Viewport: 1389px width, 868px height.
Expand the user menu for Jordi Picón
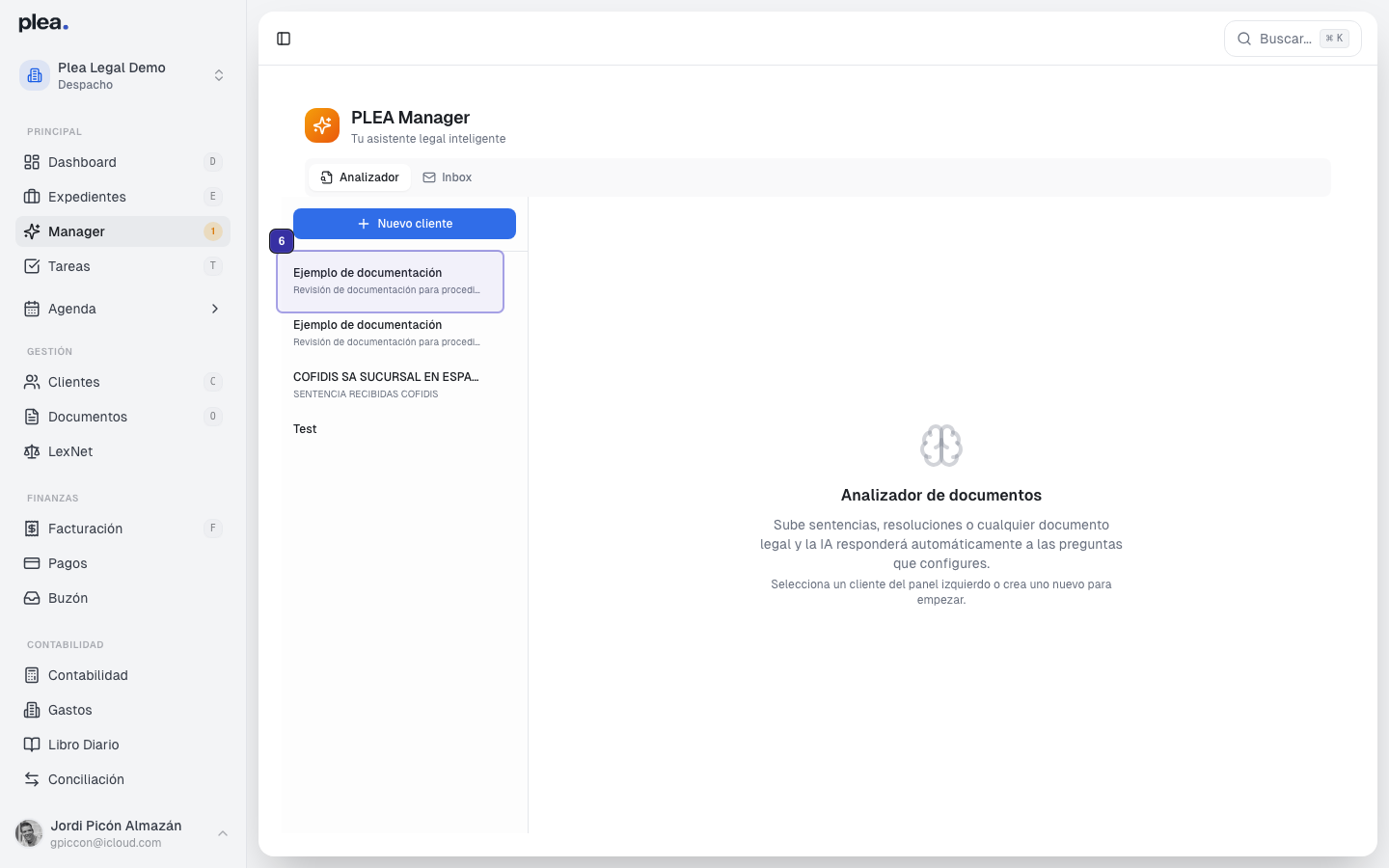223,833
